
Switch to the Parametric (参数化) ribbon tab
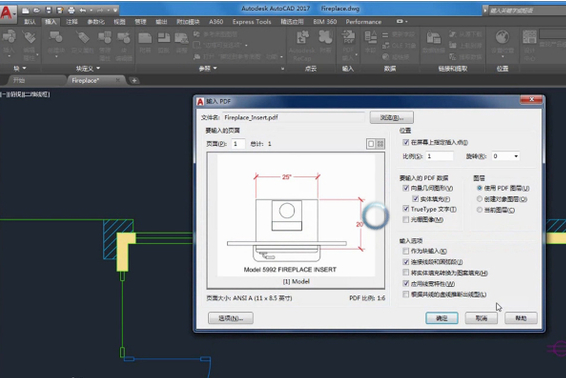(x=96, y=22)
